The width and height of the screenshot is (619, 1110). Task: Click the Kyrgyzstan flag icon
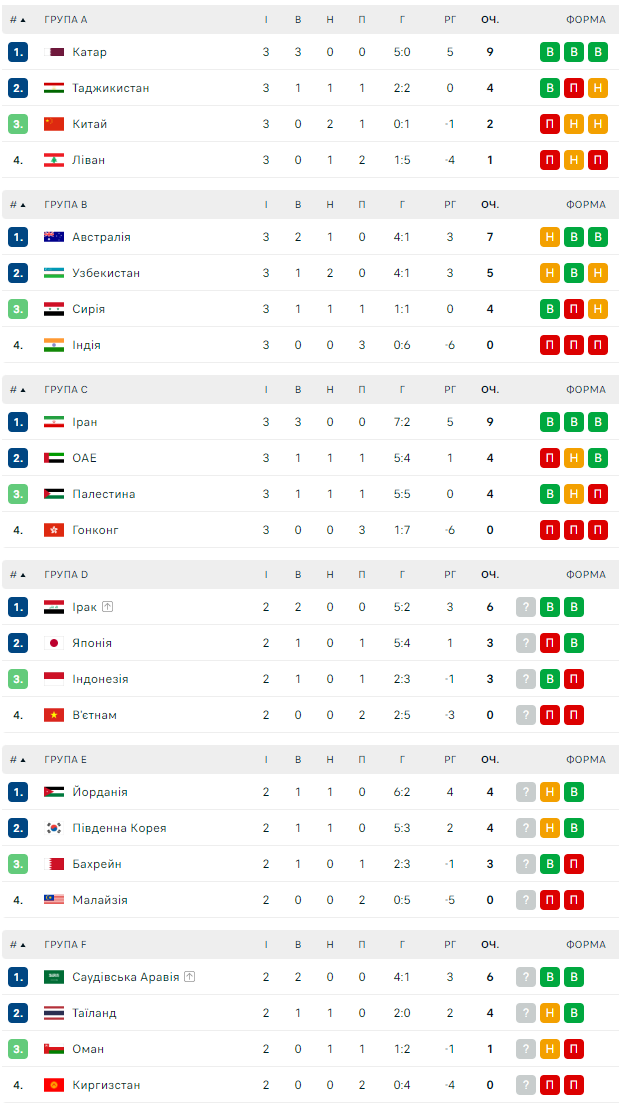[x=54, y=1085]
